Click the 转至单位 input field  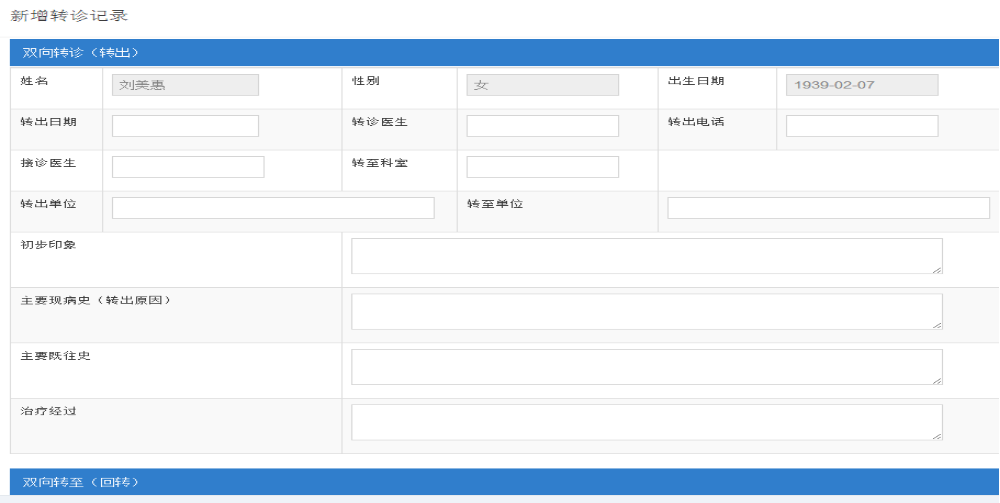point(828,208)
